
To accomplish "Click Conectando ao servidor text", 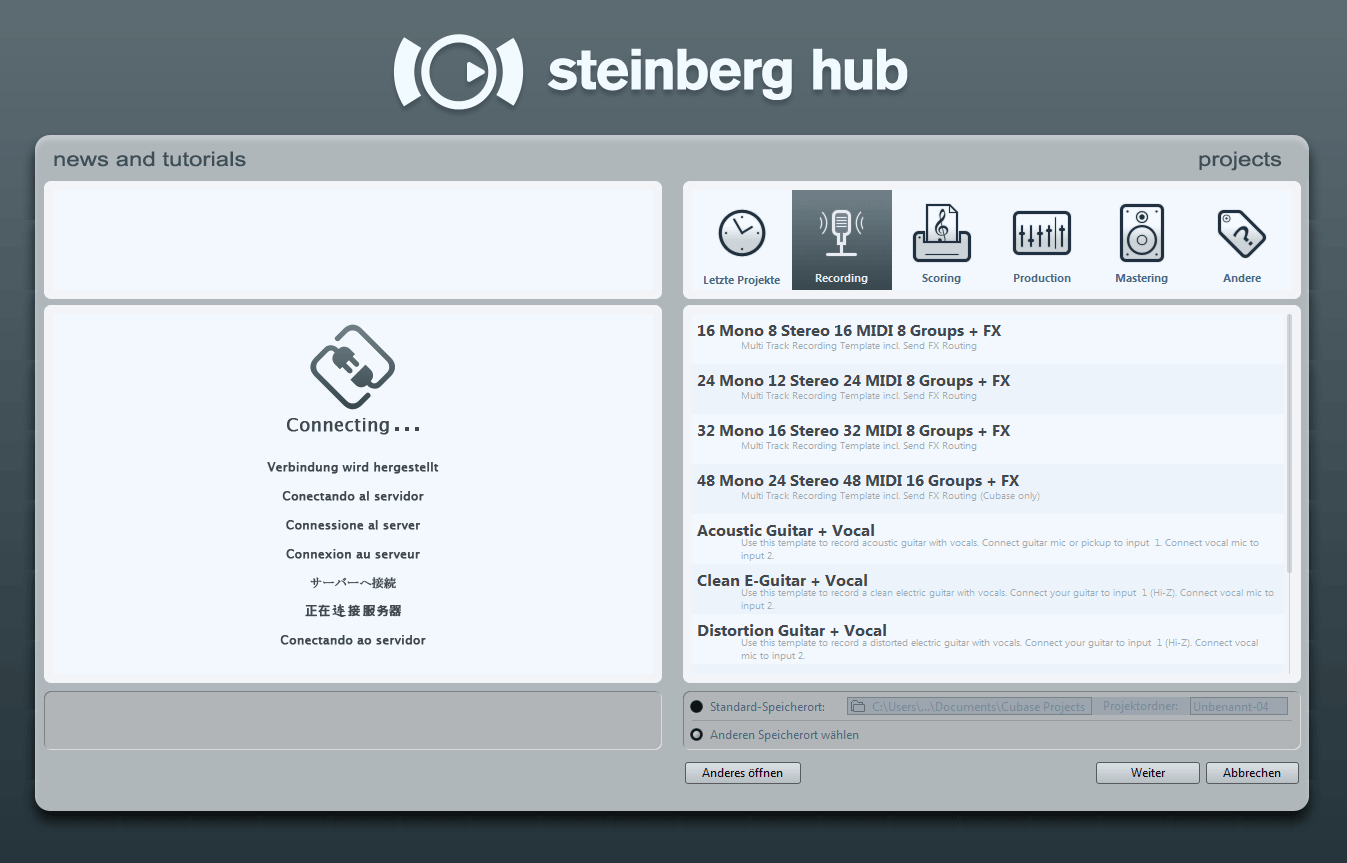I will (353, 640).
